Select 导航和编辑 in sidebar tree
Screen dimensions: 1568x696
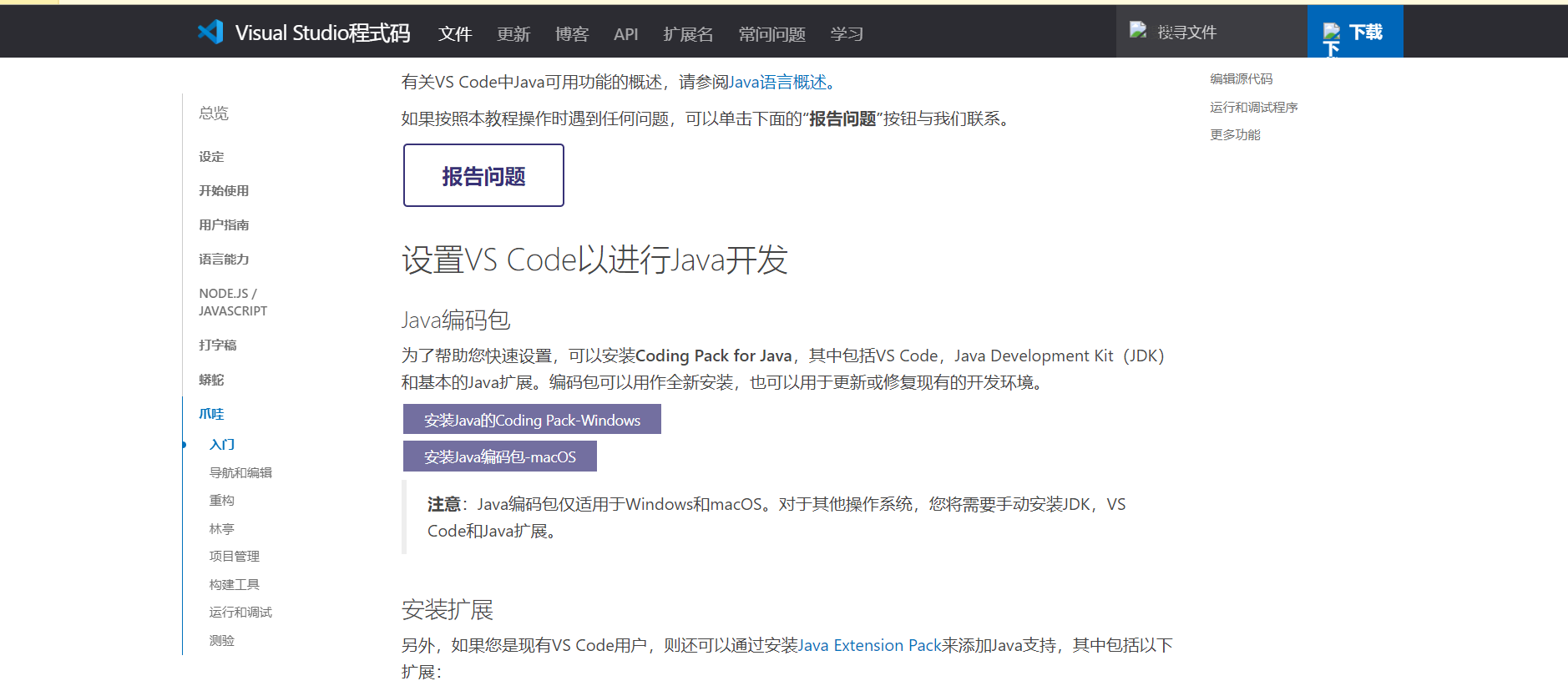[240, 472]
